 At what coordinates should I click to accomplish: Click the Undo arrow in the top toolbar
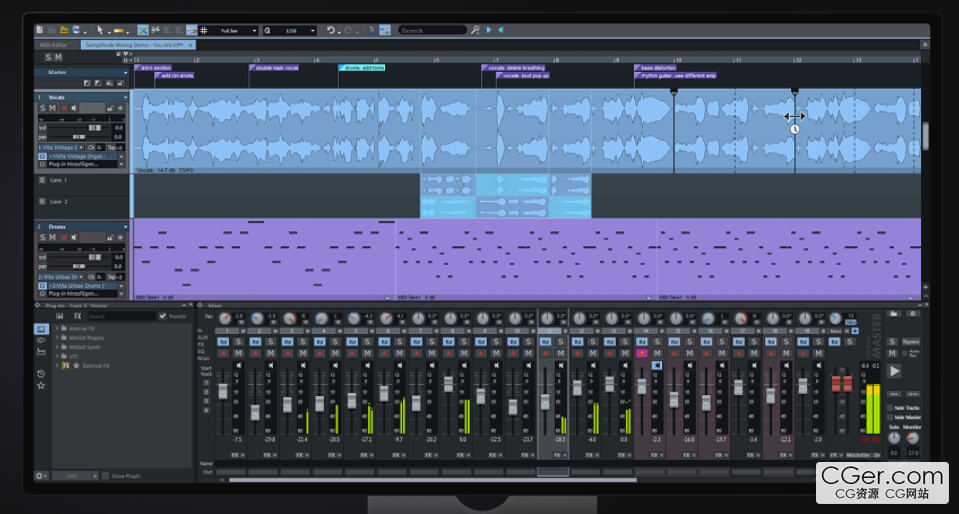331,31
